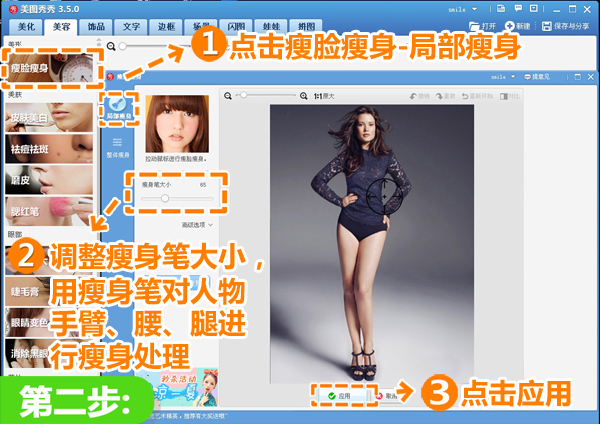Image resolution: width=600 pixels, height=424 pixels.
Task: Click the message bubble icon in main title bar
Action: click(518, 8)
